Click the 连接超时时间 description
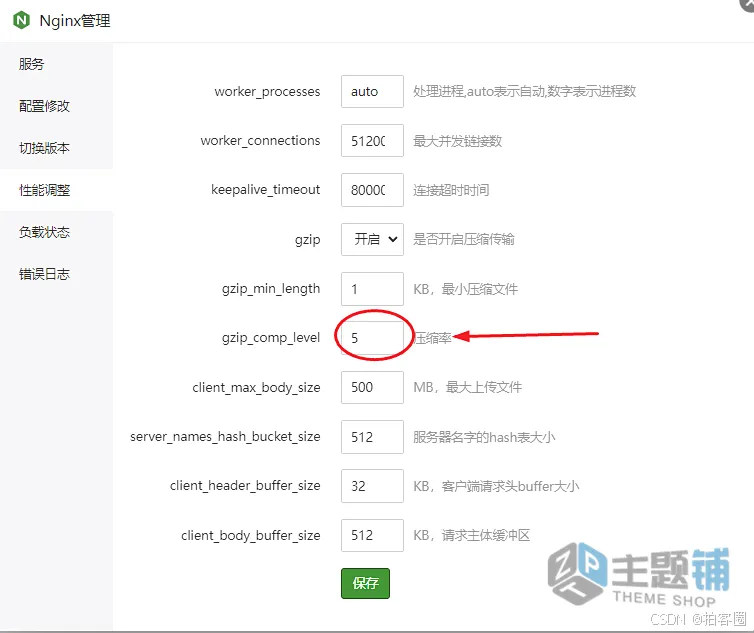Viewport: 754px width, 633px height. click(x=452, y=190)
